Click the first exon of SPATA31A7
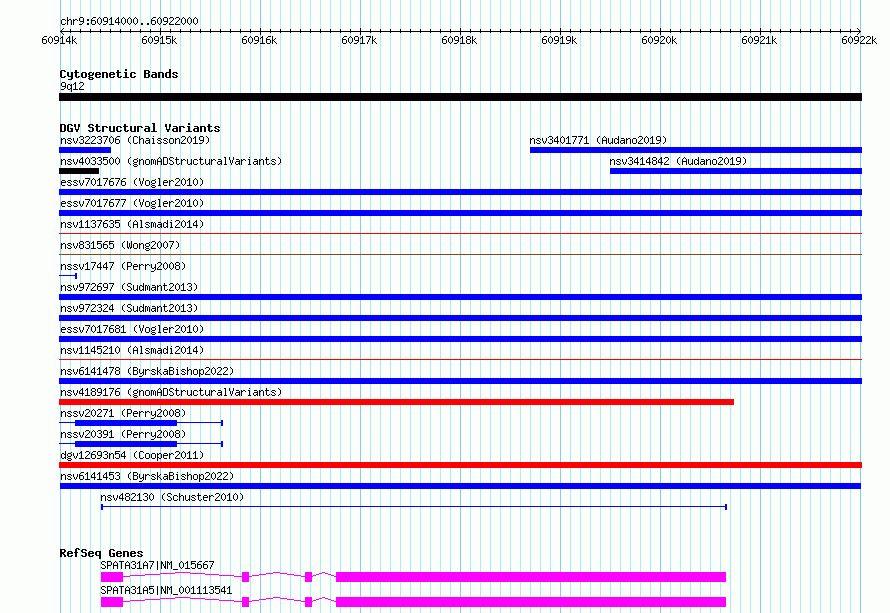This screenshot has height=613, width=890. tap(112, 577)
